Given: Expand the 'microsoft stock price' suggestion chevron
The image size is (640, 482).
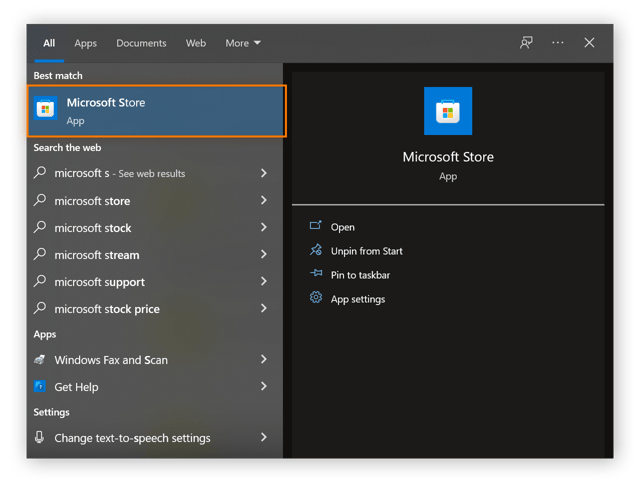Looking at the screenshot, I should pyautogui.click(x=264, y=308).
